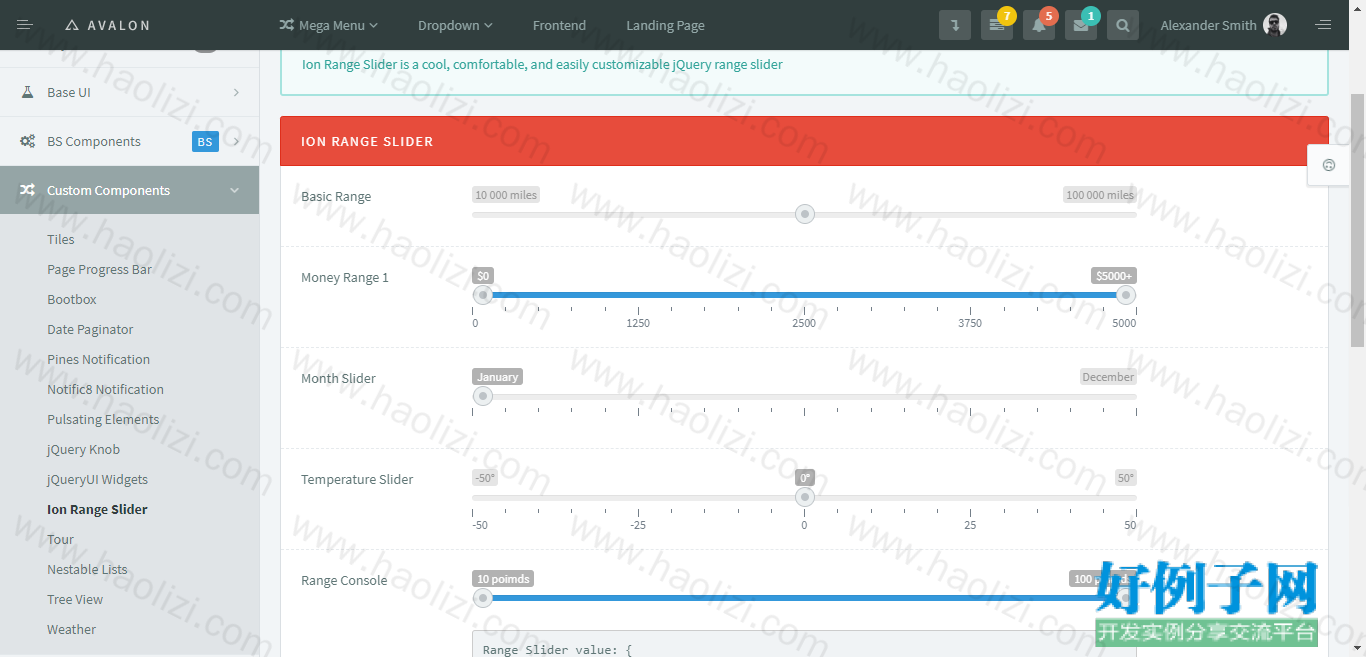This screenshot has width=1366, height=657.
Task: Open tasks list with badge 7
Action: coord(997,25)
